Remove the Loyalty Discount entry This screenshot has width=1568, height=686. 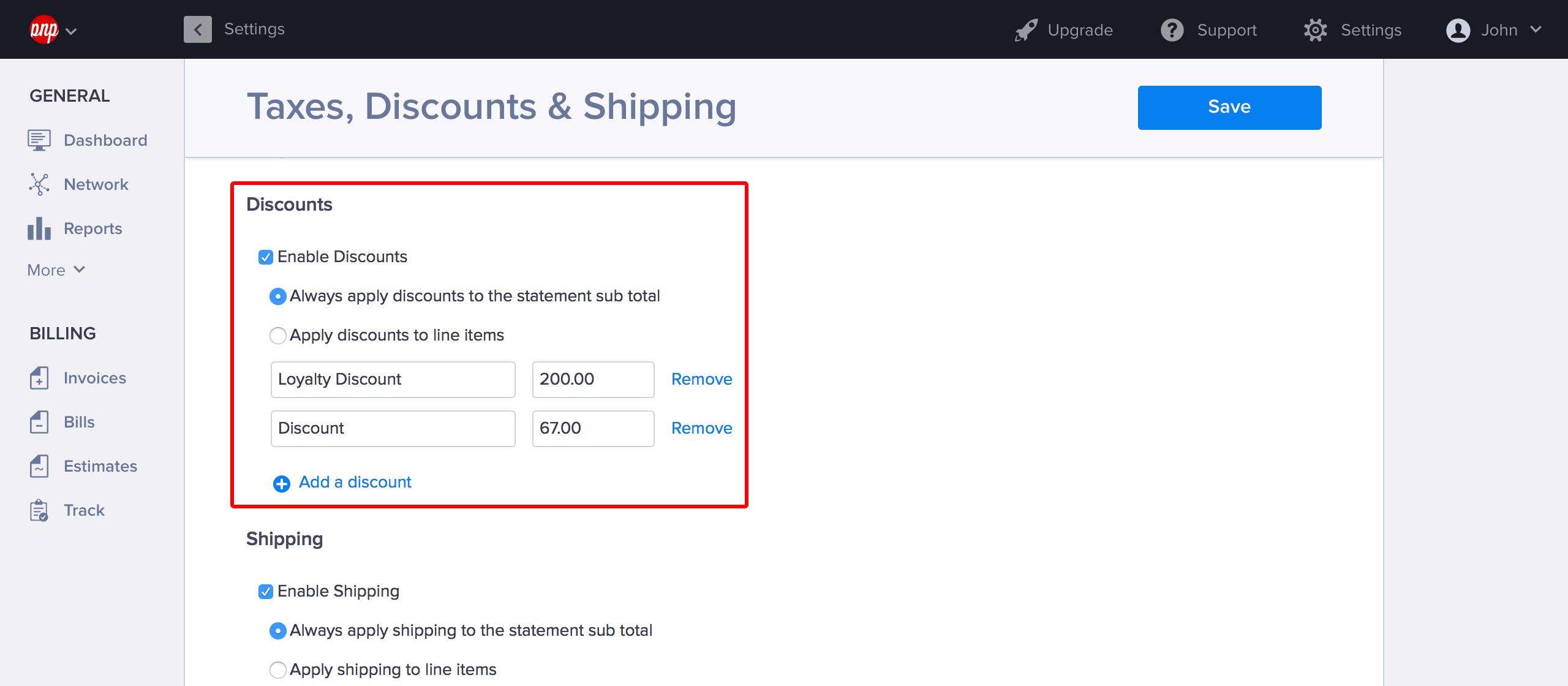tap(701, 379)
